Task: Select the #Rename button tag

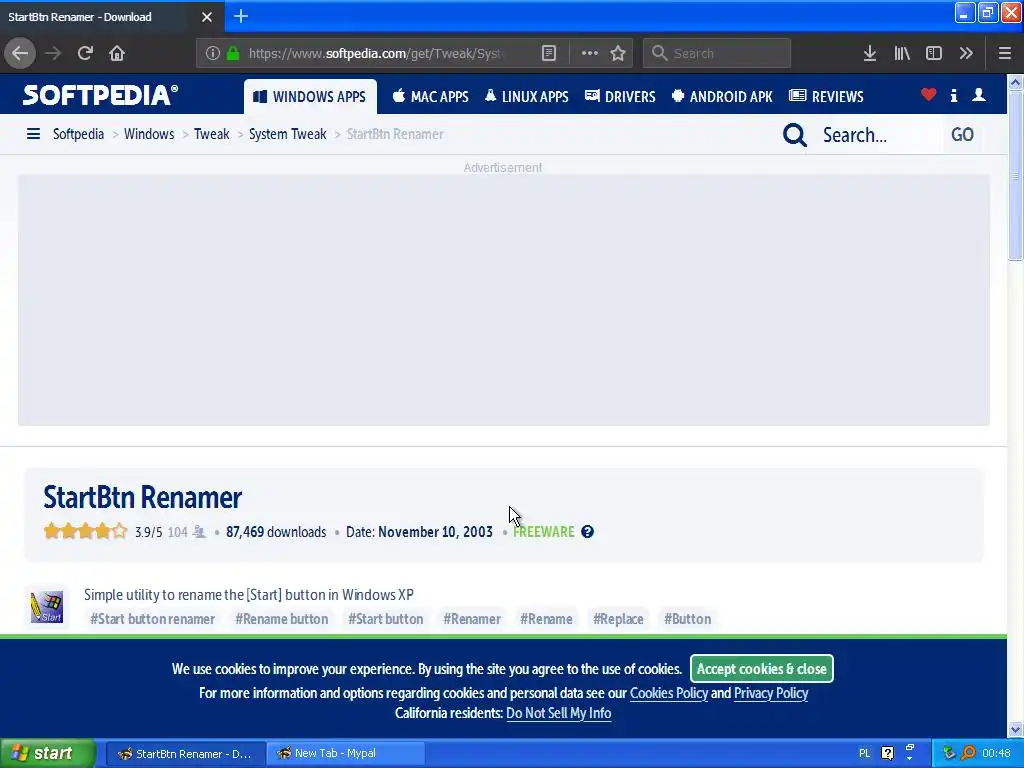Action: click(x=281, y=618)
